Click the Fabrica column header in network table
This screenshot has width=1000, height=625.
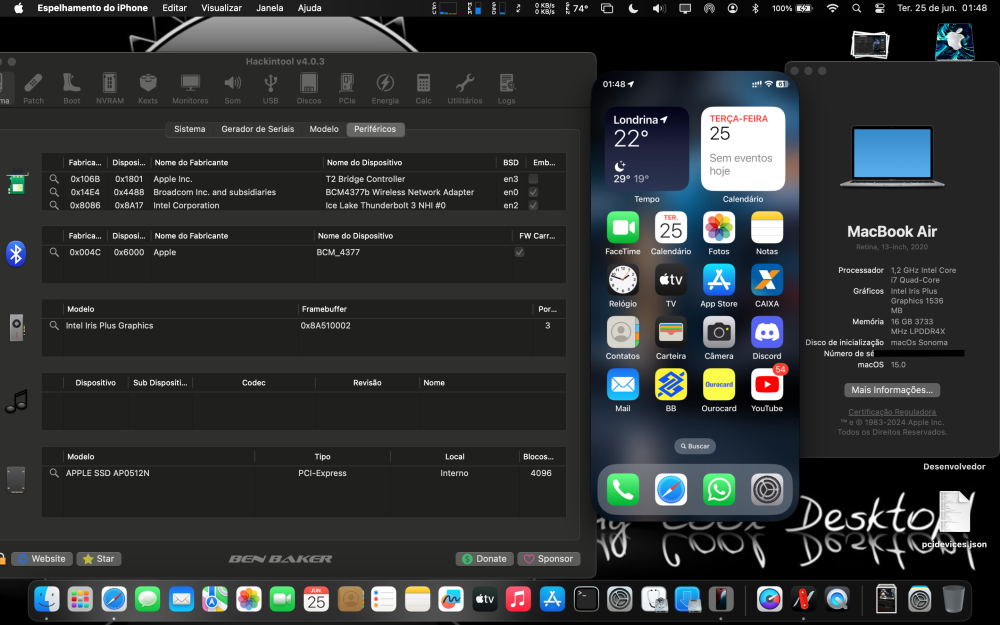pyautogui.click(x=85, y=163)
